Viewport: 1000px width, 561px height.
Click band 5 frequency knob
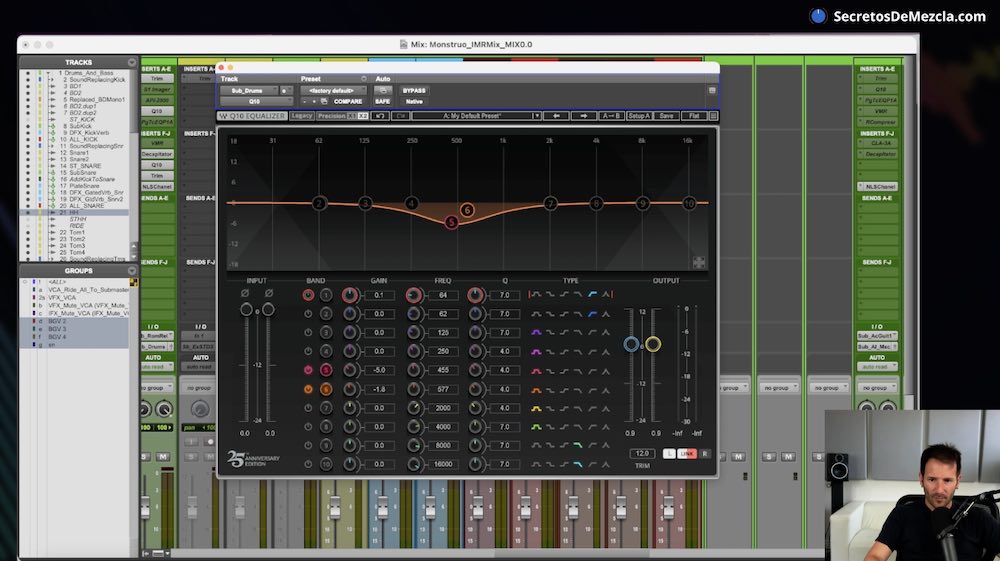(414, 370)
